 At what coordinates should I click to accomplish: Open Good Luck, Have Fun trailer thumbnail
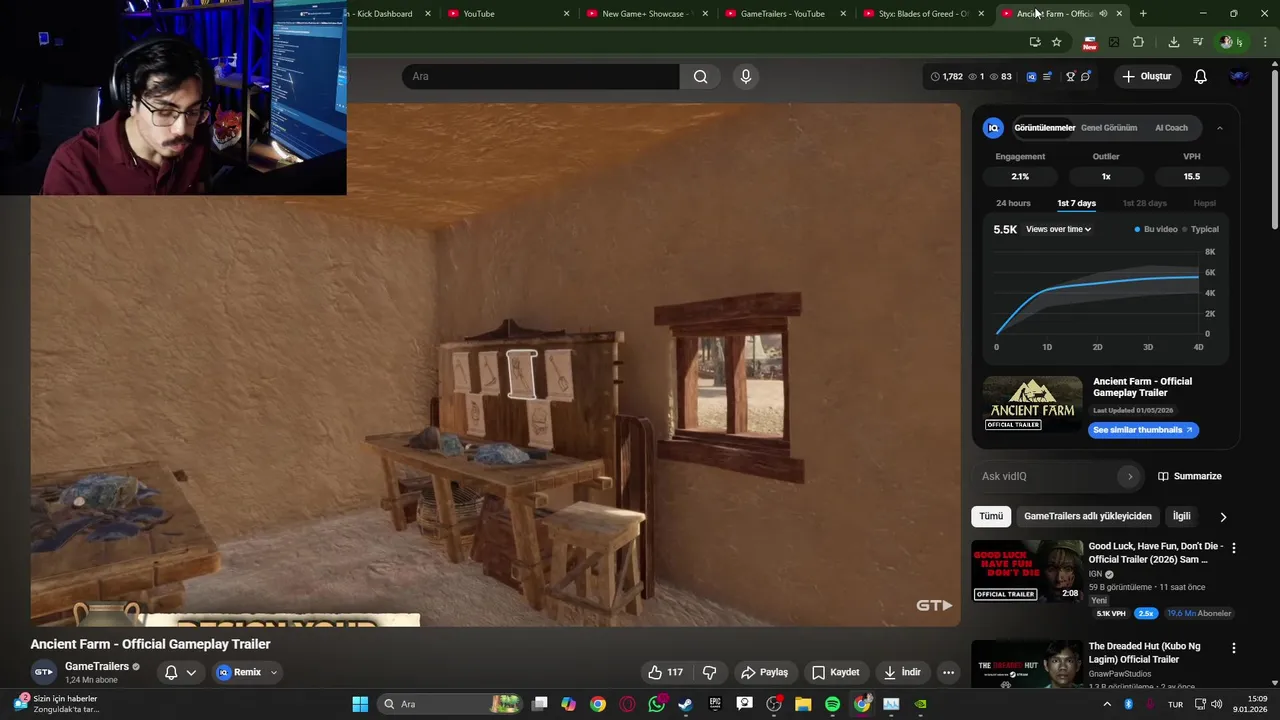1027,571
